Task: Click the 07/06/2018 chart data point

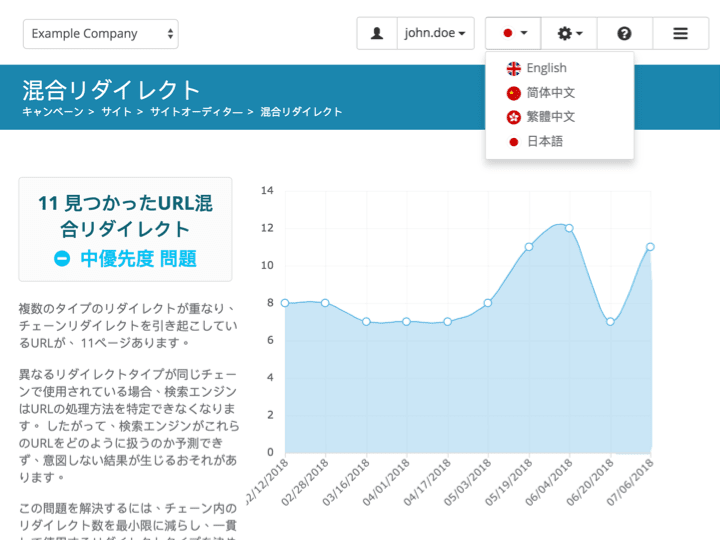Action: pos(650,246)
